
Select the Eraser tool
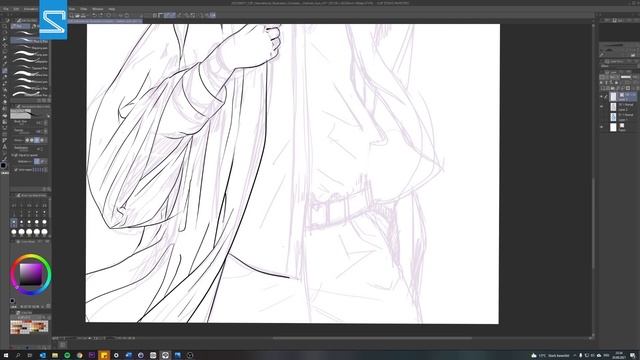click(x=4, y=102)
